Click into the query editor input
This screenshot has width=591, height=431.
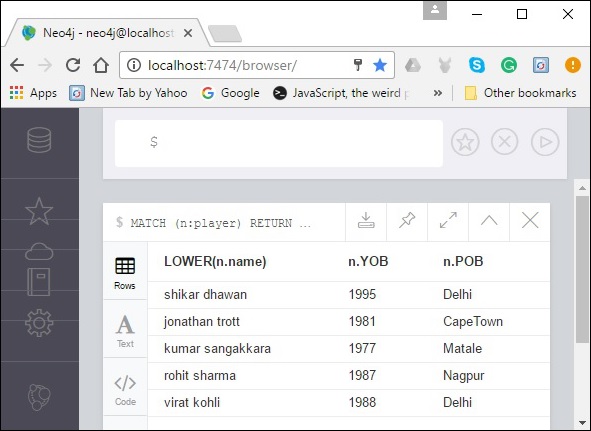pos(279,143)
